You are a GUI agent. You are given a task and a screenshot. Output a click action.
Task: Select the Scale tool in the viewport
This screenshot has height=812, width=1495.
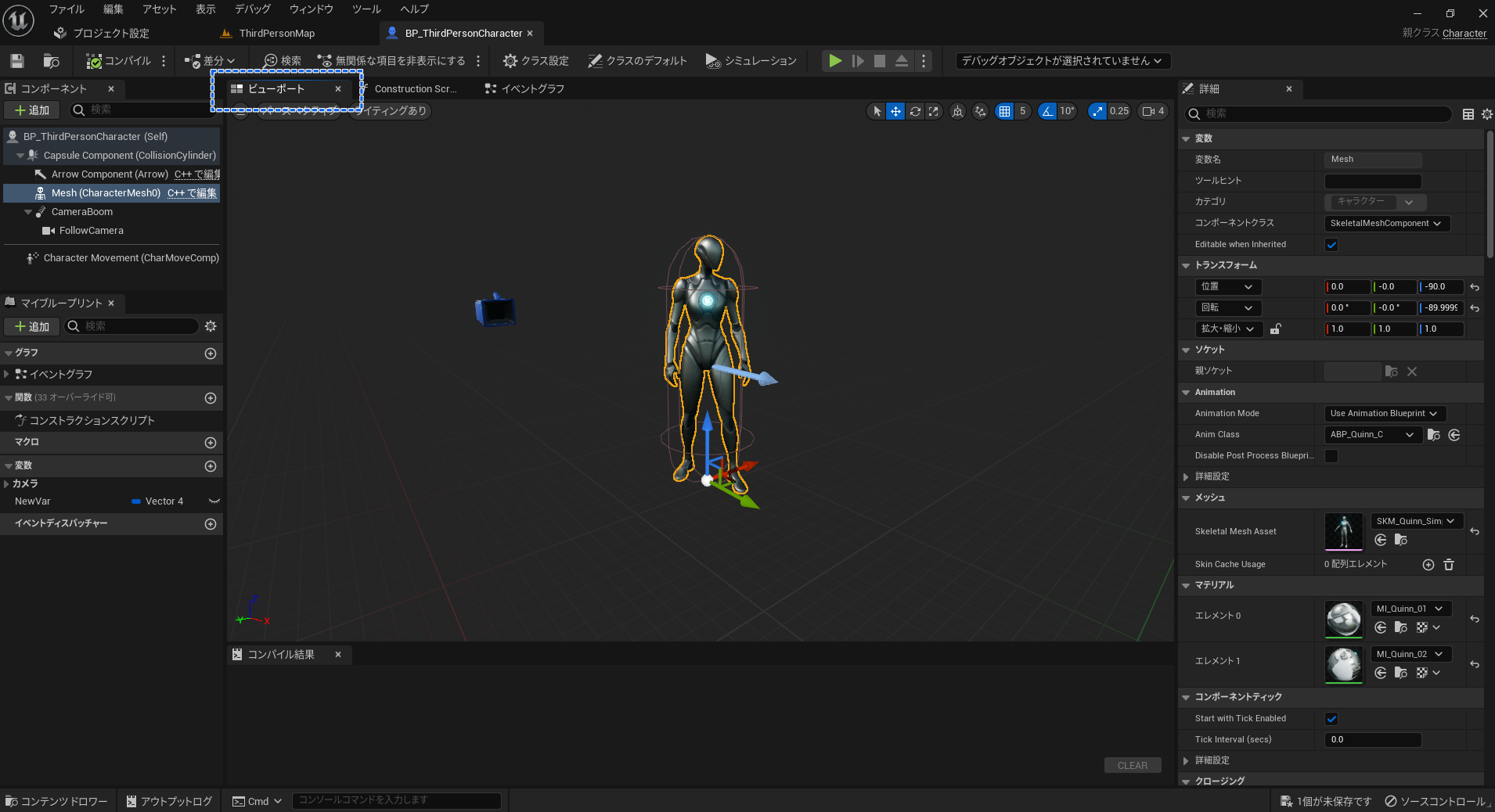(x=934, y=111)
